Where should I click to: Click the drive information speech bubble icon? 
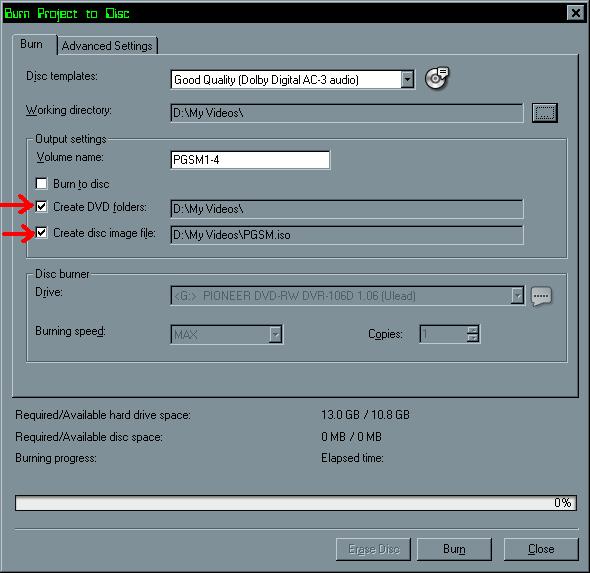pos(541,296)
